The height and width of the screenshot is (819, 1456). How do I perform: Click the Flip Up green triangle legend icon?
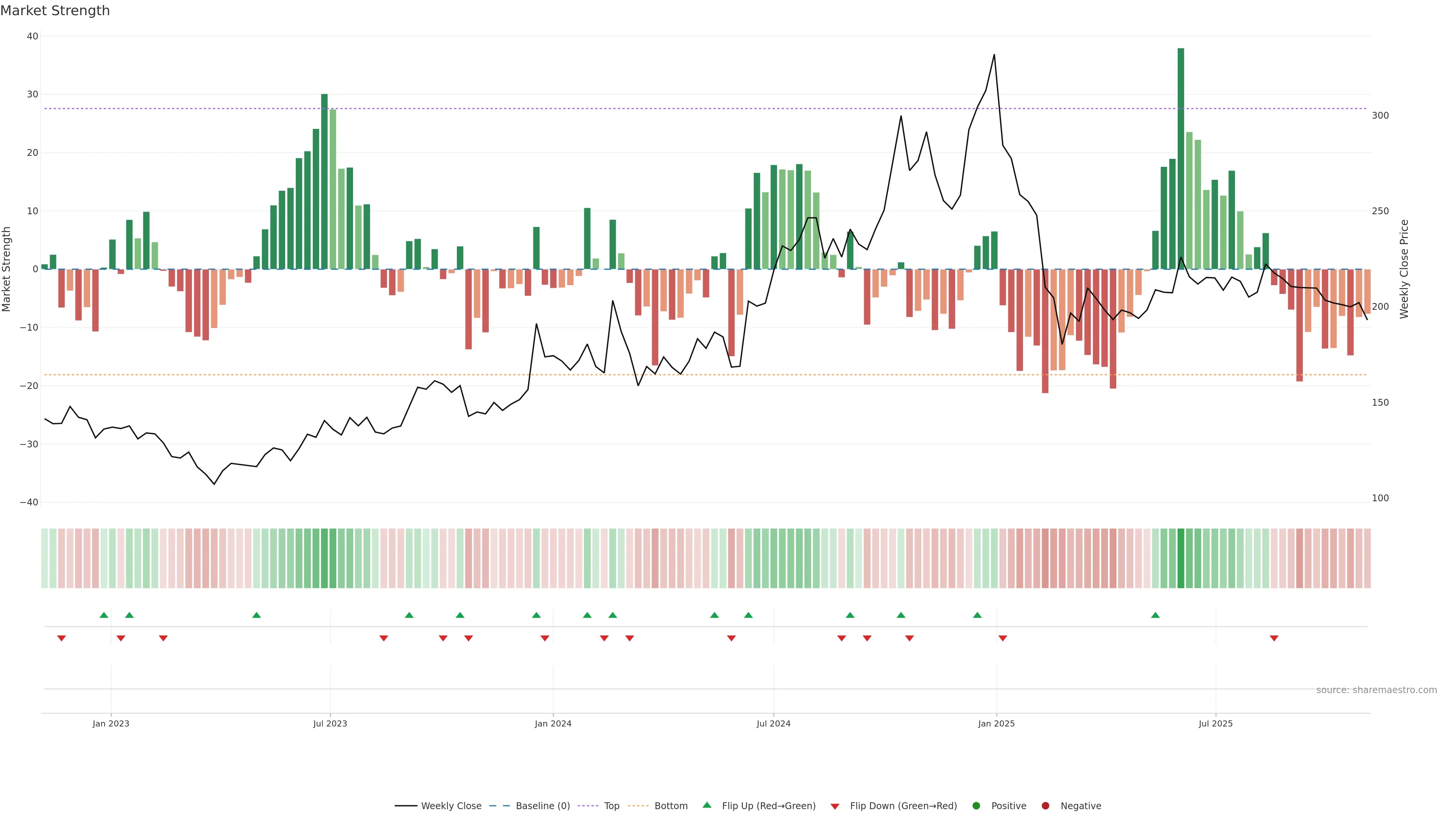click(x=706, y=805)
